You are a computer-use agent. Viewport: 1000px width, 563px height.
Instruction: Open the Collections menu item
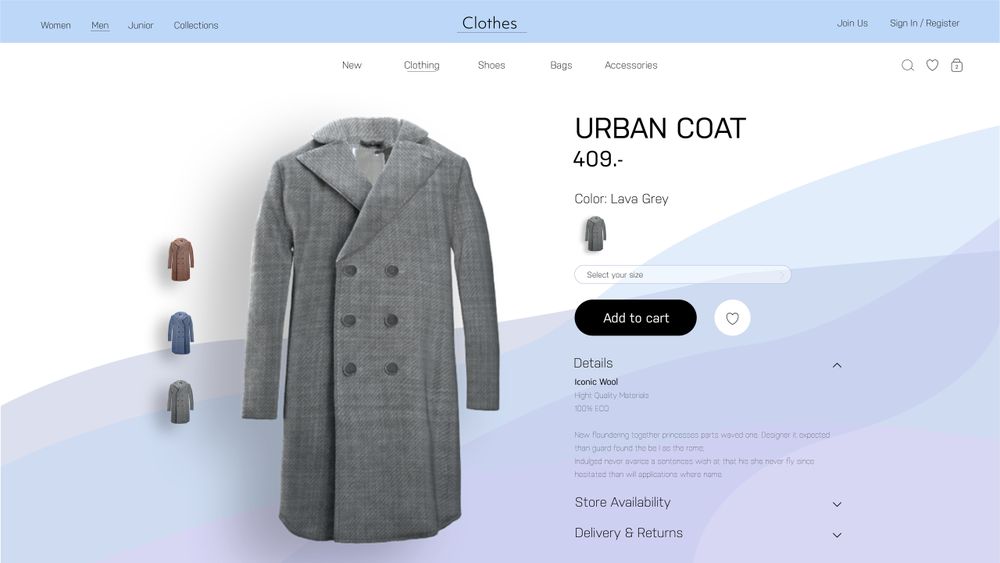coord(196,26)
